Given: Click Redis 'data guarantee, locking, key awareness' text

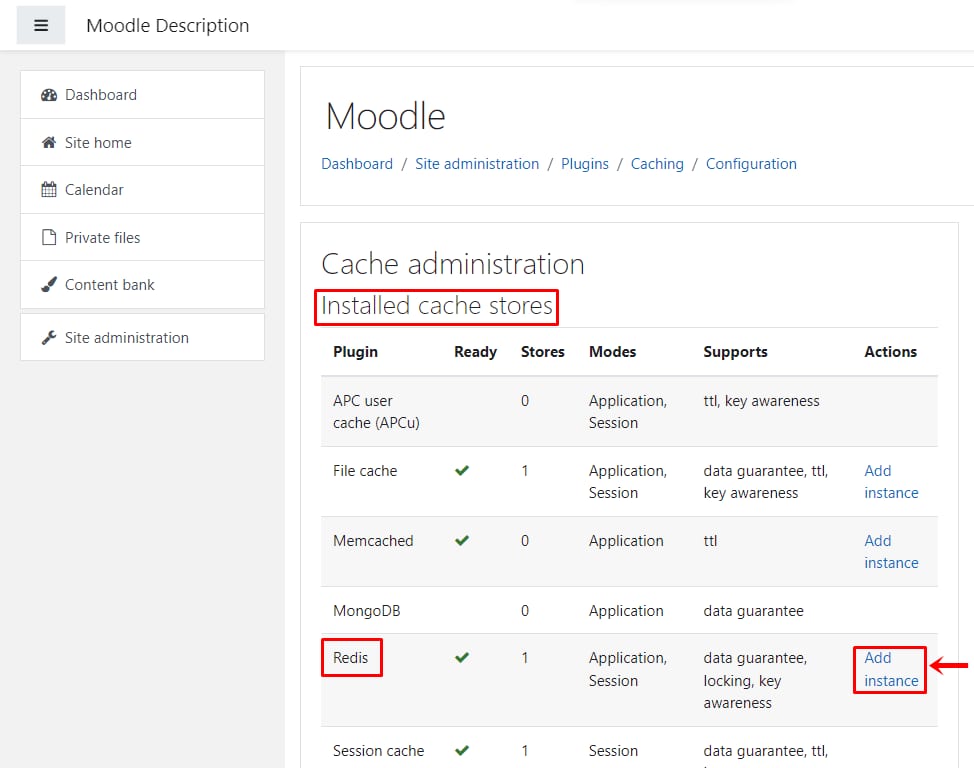Looking at the screenshot, I should point(755,680).
